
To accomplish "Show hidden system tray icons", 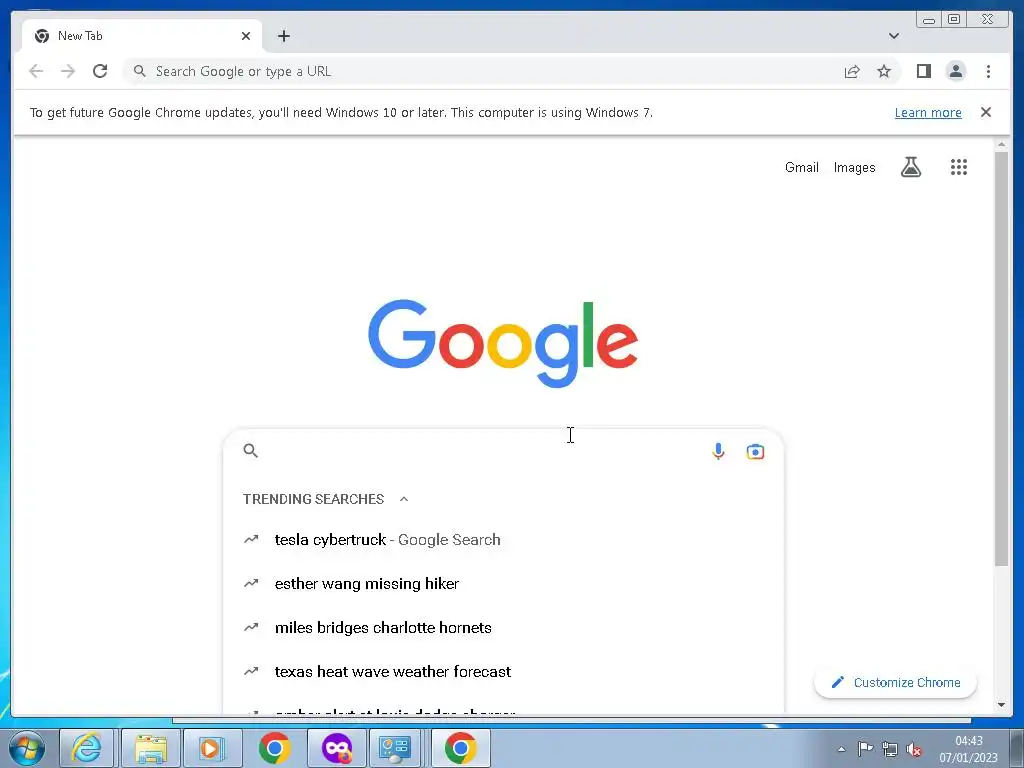I will click(842, 749).
